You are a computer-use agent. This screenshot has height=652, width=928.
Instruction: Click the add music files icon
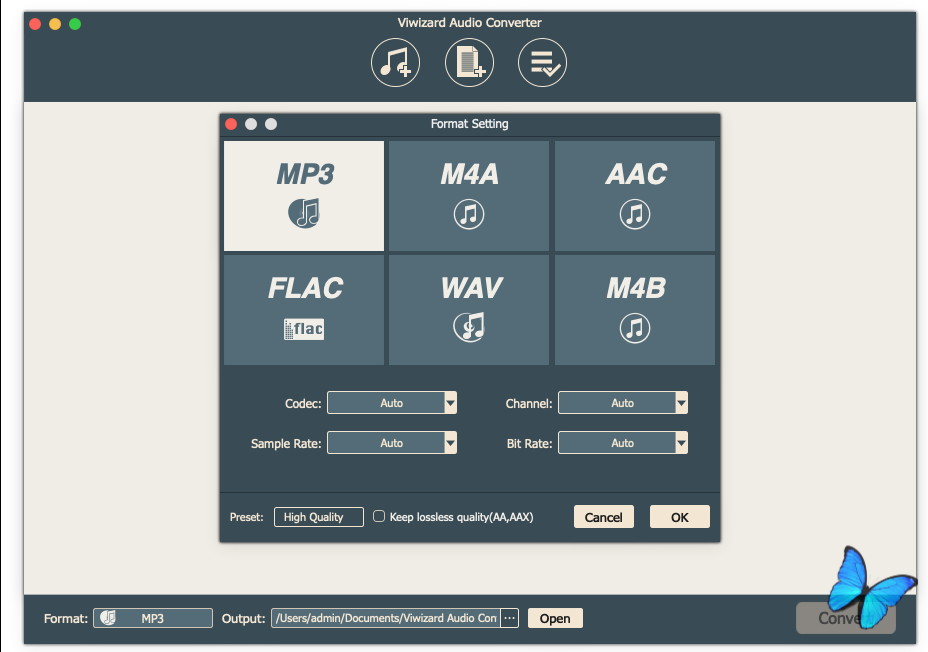[395, 63]
